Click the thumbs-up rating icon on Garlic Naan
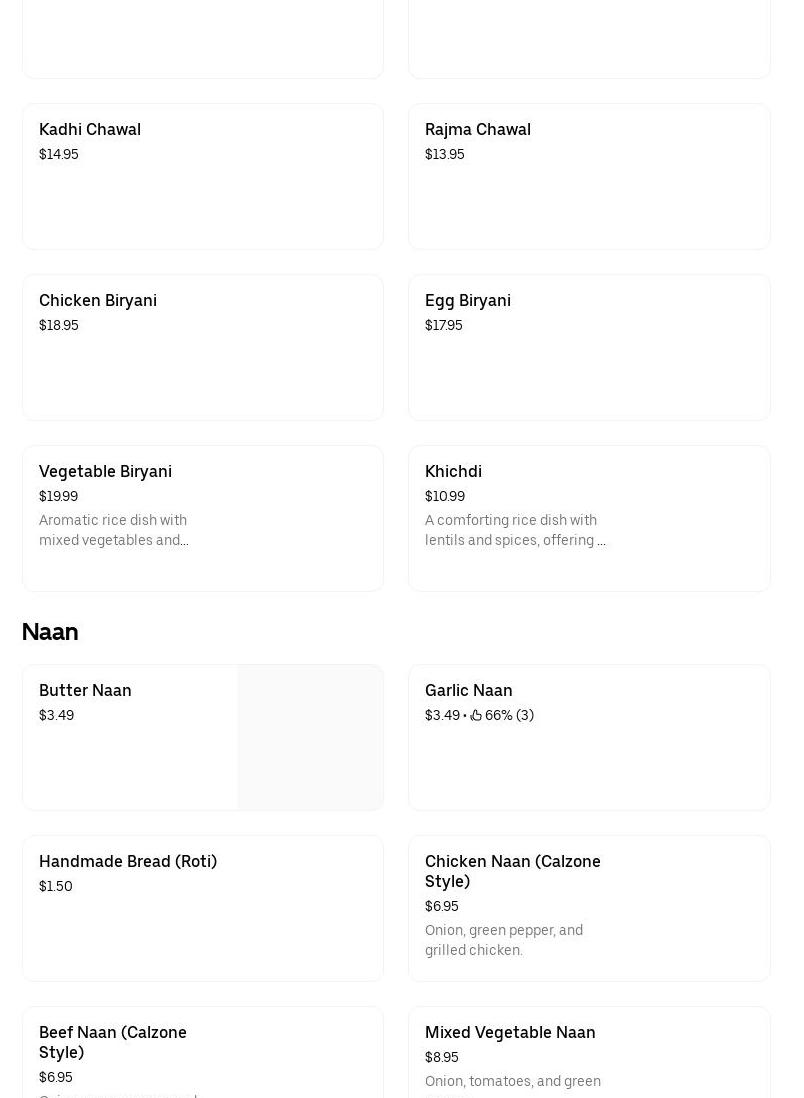The image size is (804, 1098). pos(477,715)
